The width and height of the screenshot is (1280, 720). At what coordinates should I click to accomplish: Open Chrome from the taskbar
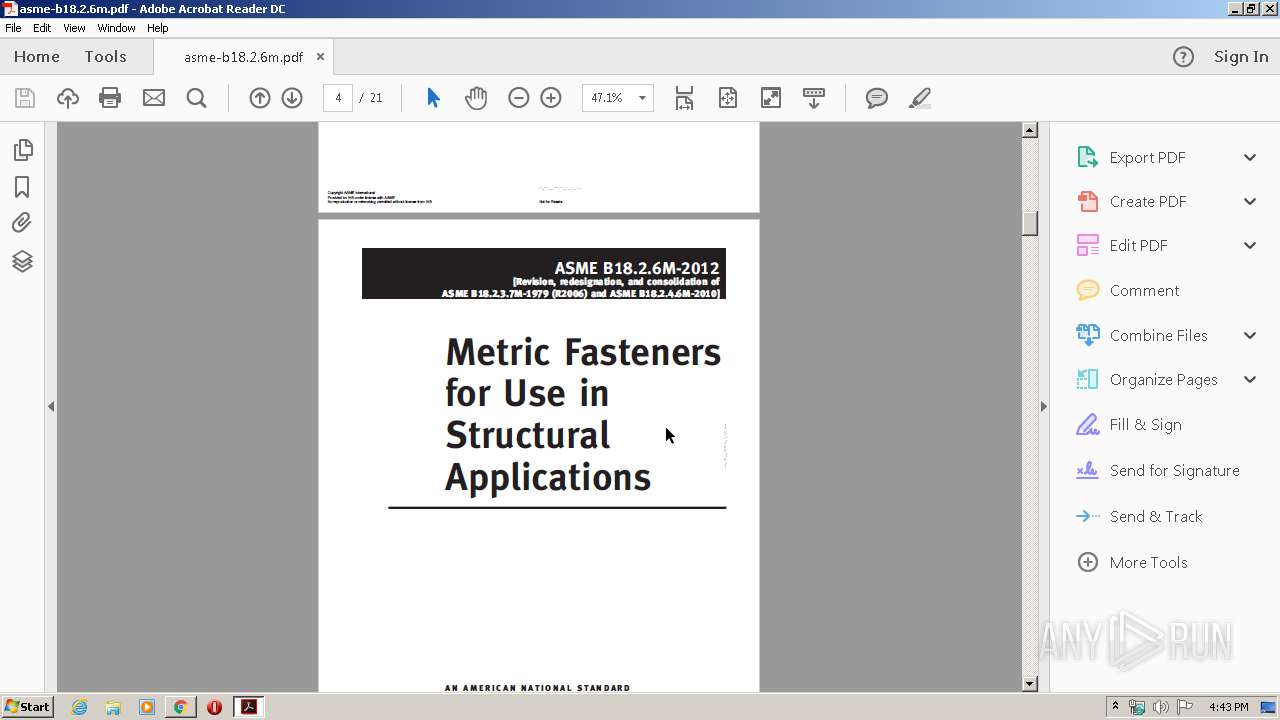click(x=180, y=707)
